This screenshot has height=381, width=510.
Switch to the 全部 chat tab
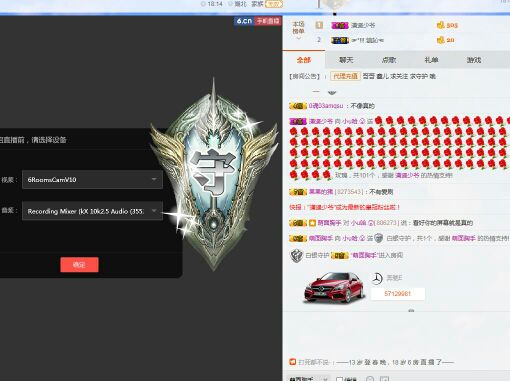click(x=304, y=60)
